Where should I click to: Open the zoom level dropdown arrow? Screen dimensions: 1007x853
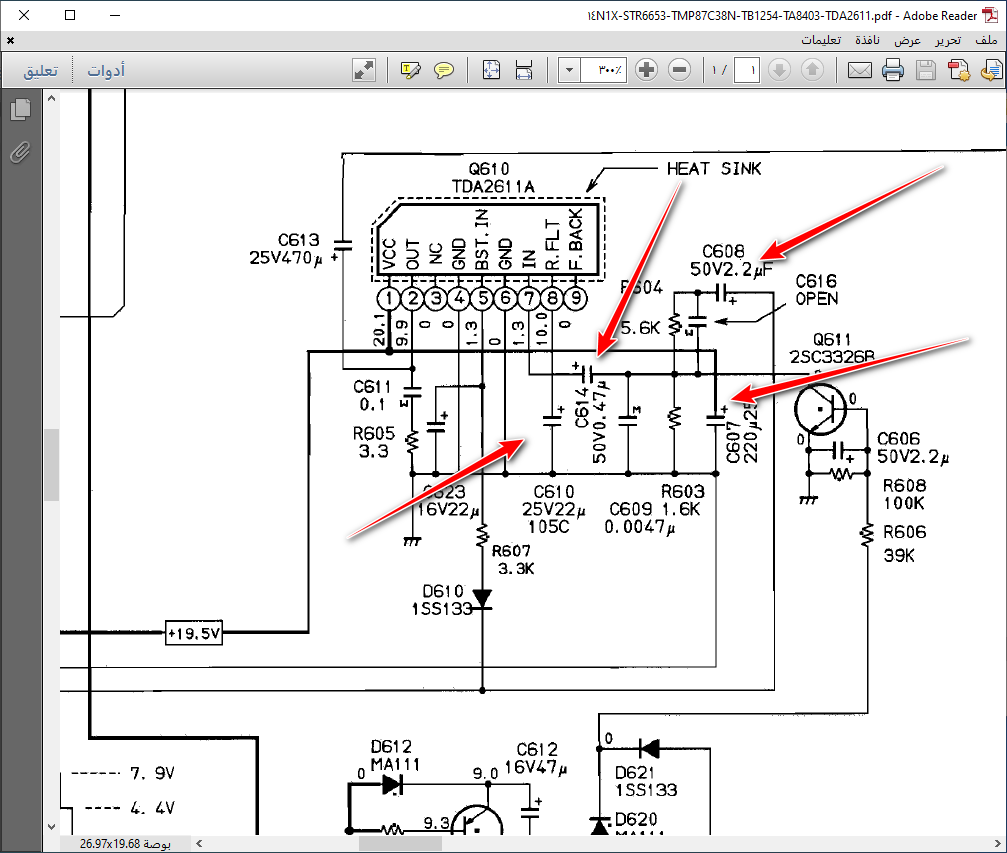tap(569, 69)
